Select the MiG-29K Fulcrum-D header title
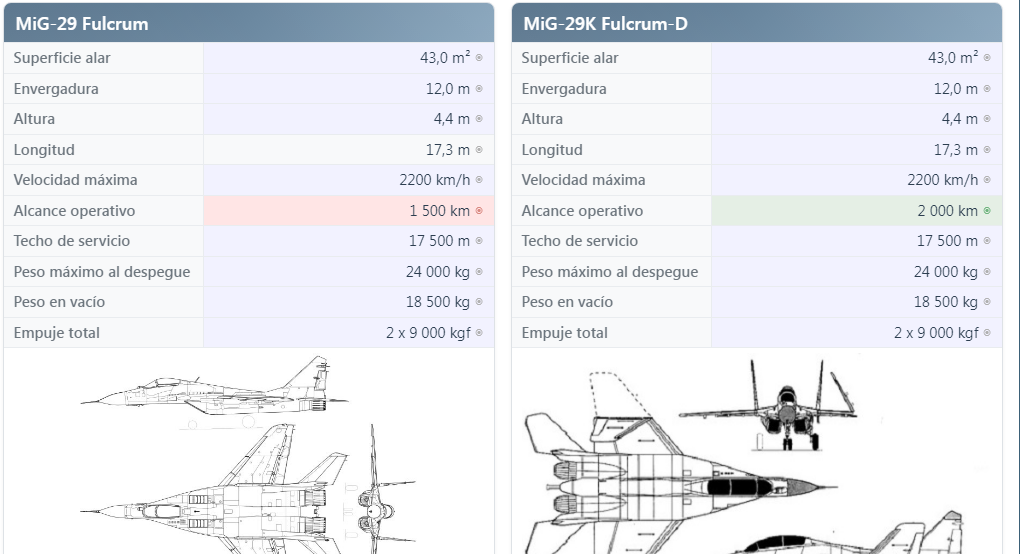The image size is (1020, 554). click(x=605, y=24)
